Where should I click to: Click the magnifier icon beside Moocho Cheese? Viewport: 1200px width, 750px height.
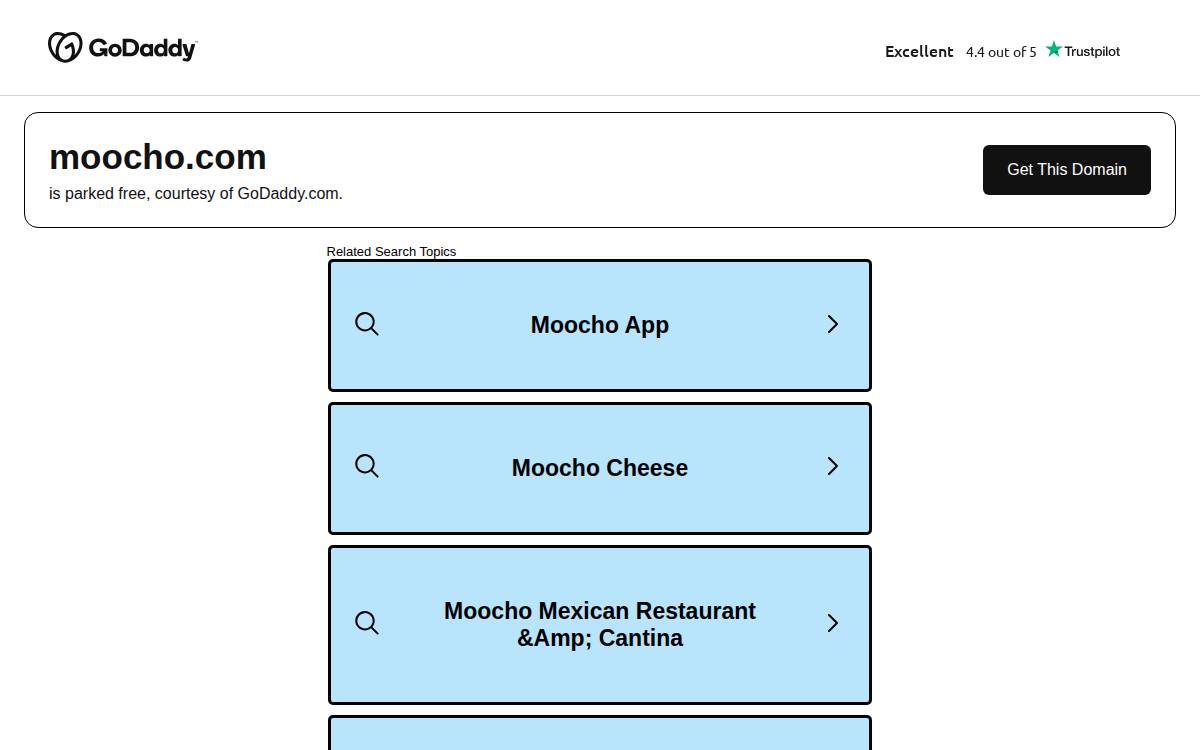tap(367, 466)
